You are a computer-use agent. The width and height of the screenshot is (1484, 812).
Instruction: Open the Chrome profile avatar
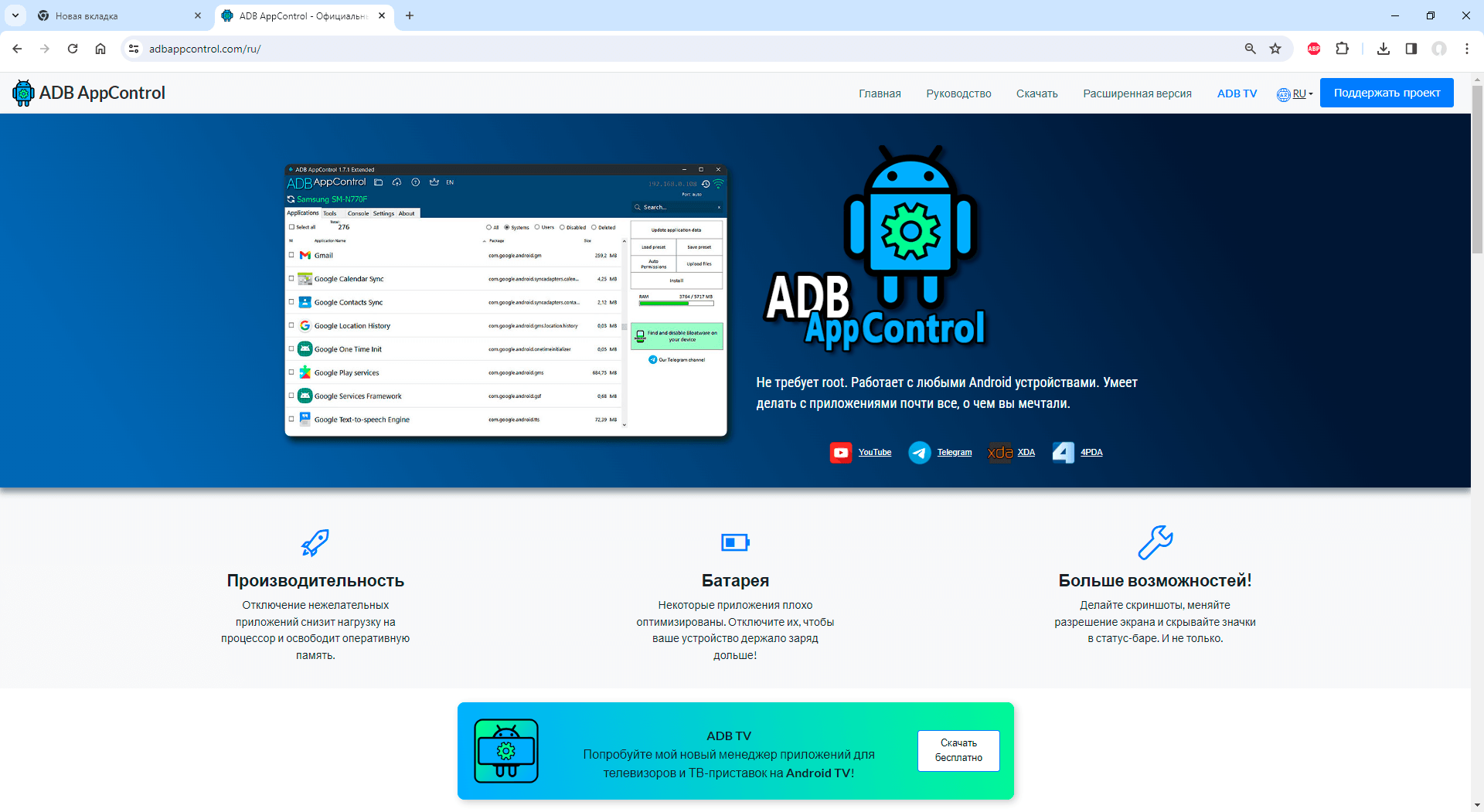(x=1439, y=49)
